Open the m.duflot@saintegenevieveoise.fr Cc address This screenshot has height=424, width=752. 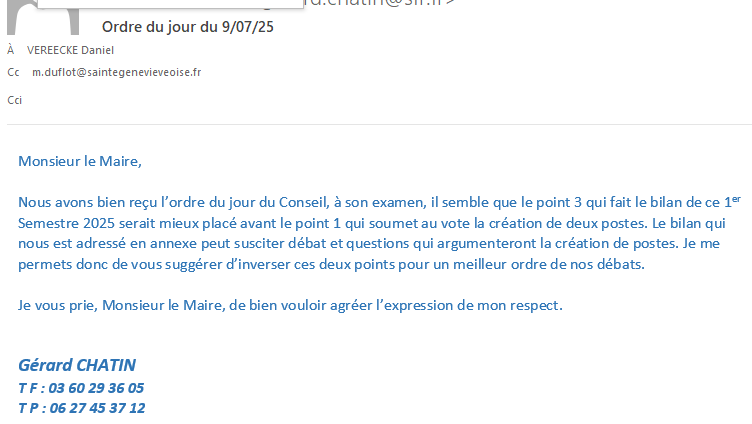117,72
